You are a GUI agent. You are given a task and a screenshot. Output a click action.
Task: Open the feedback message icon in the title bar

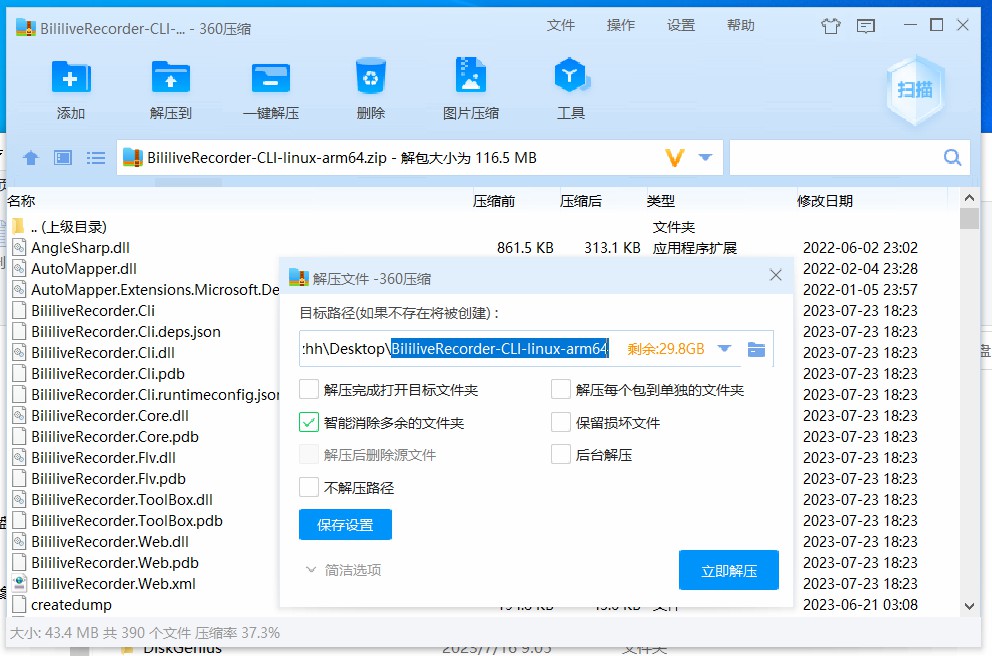866,26
